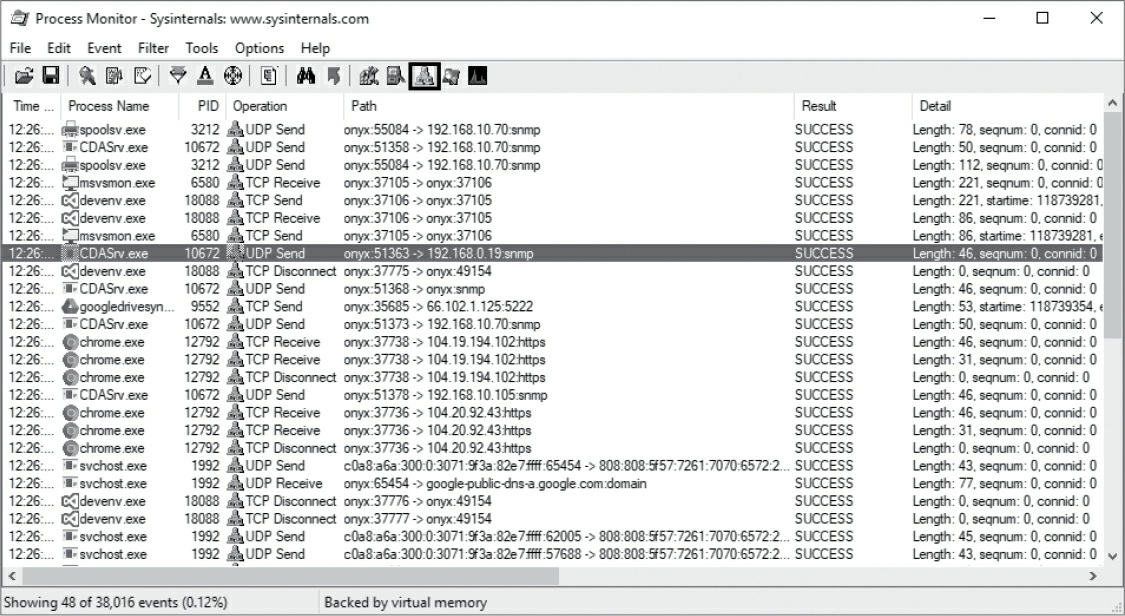1125x616 pixels.
Task: Open the Highlight dialog via the A icon
Action: (205, 76)
